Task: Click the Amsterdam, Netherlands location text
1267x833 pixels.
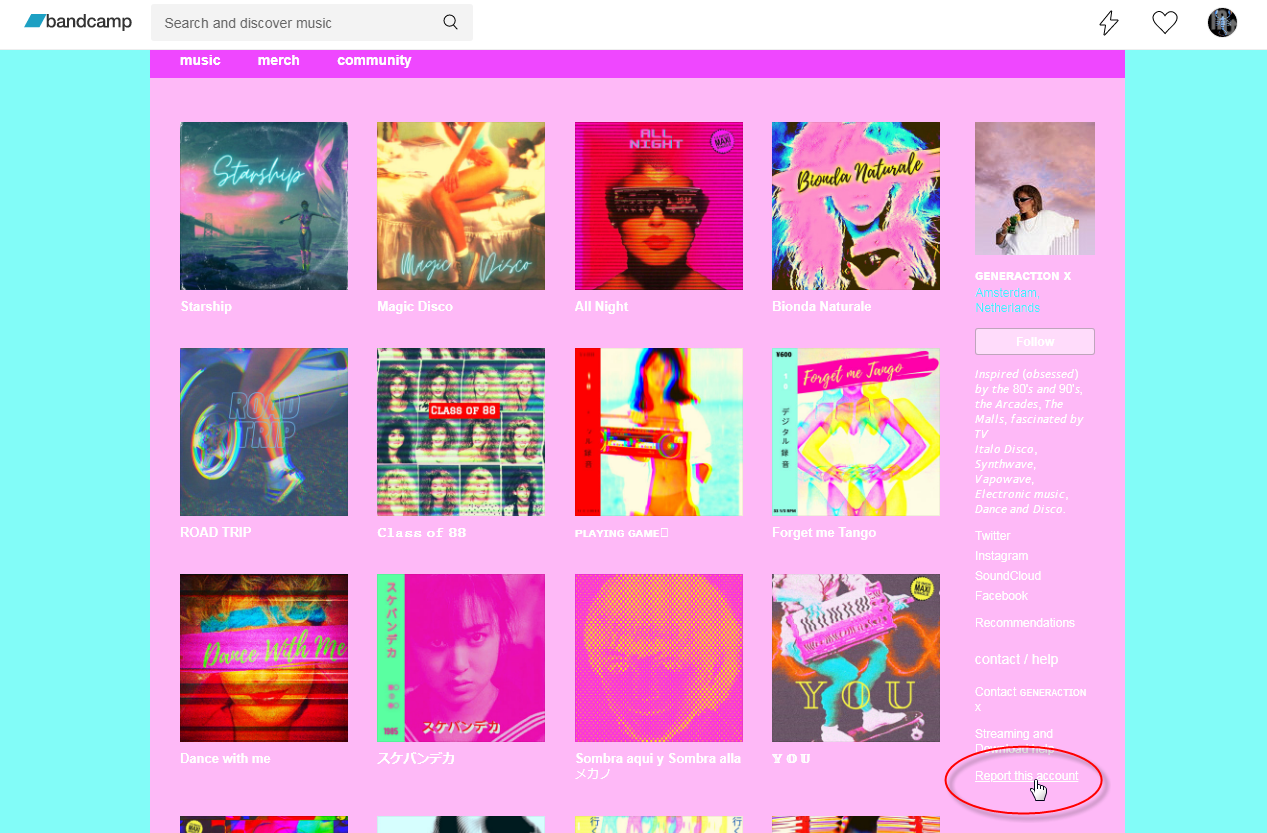Action: (1008, 300)
